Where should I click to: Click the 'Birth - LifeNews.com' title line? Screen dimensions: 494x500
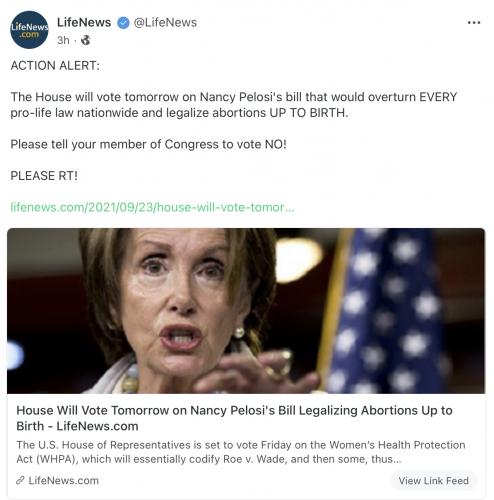[77, 426]
